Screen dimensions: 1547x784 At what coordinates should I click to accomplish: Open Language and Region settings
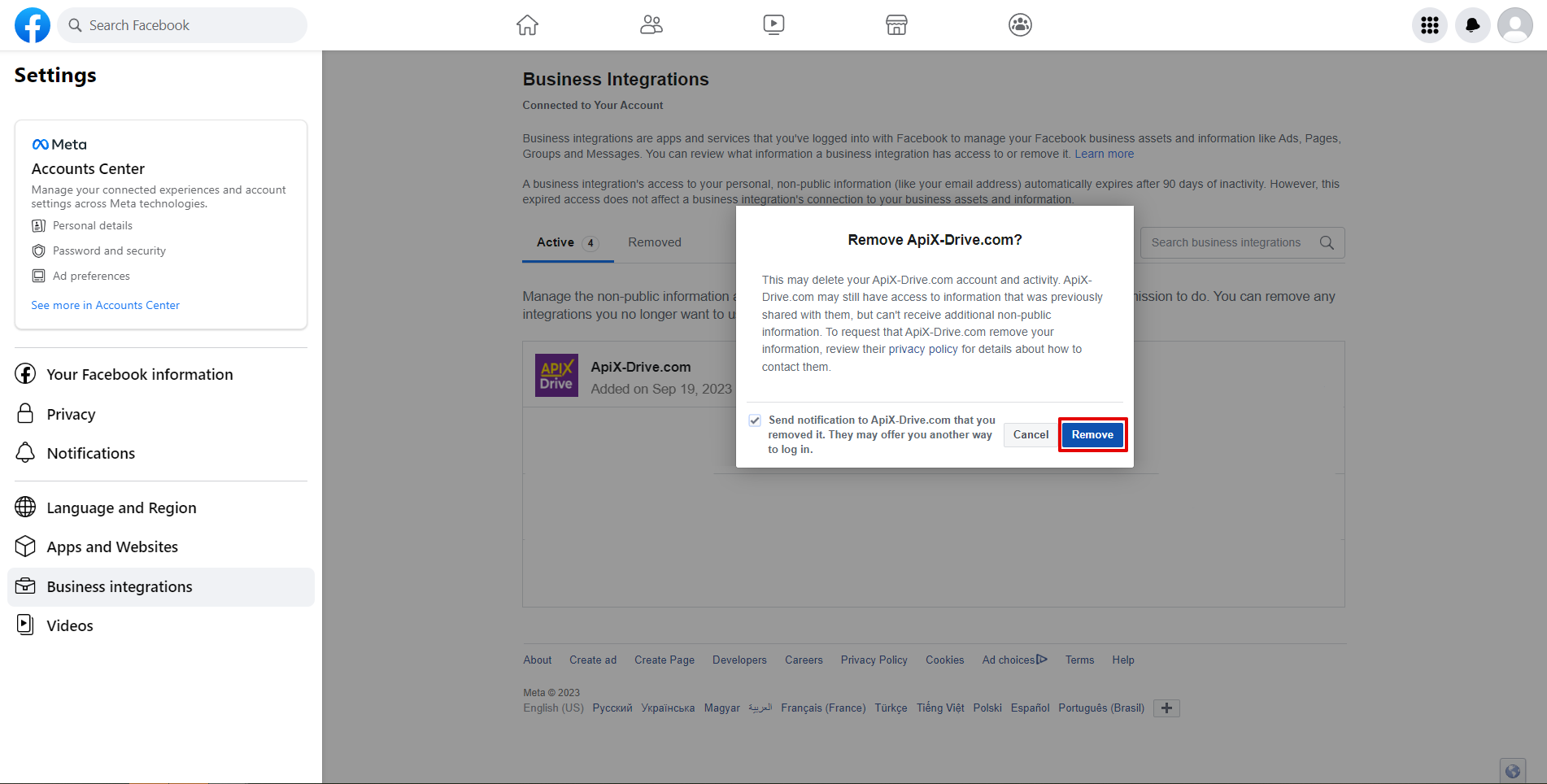pos(161,507)
